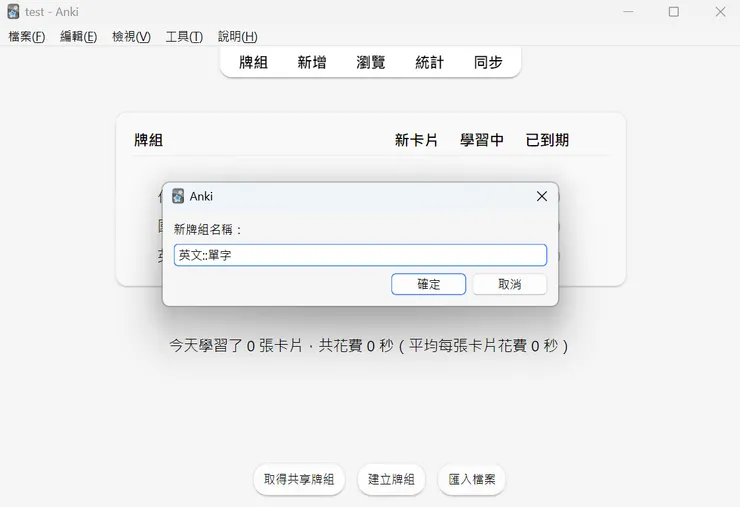The image size is (740, 507).
Task: Click the 學習中 column header
Action: tap(482, 140)
